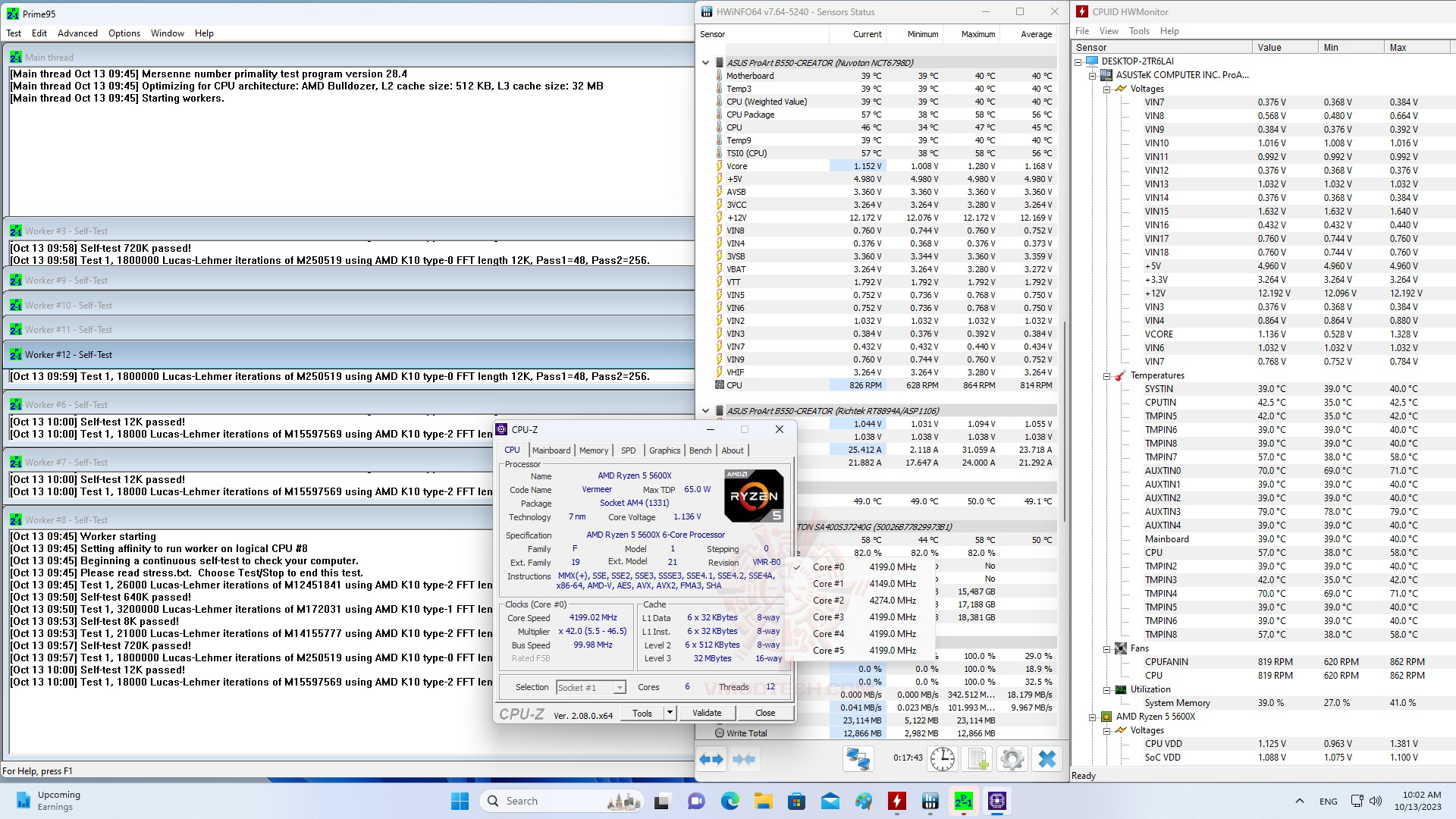Reset sensor timer with clock icon
Screen dimensions: 1456x819
point(943,759)
